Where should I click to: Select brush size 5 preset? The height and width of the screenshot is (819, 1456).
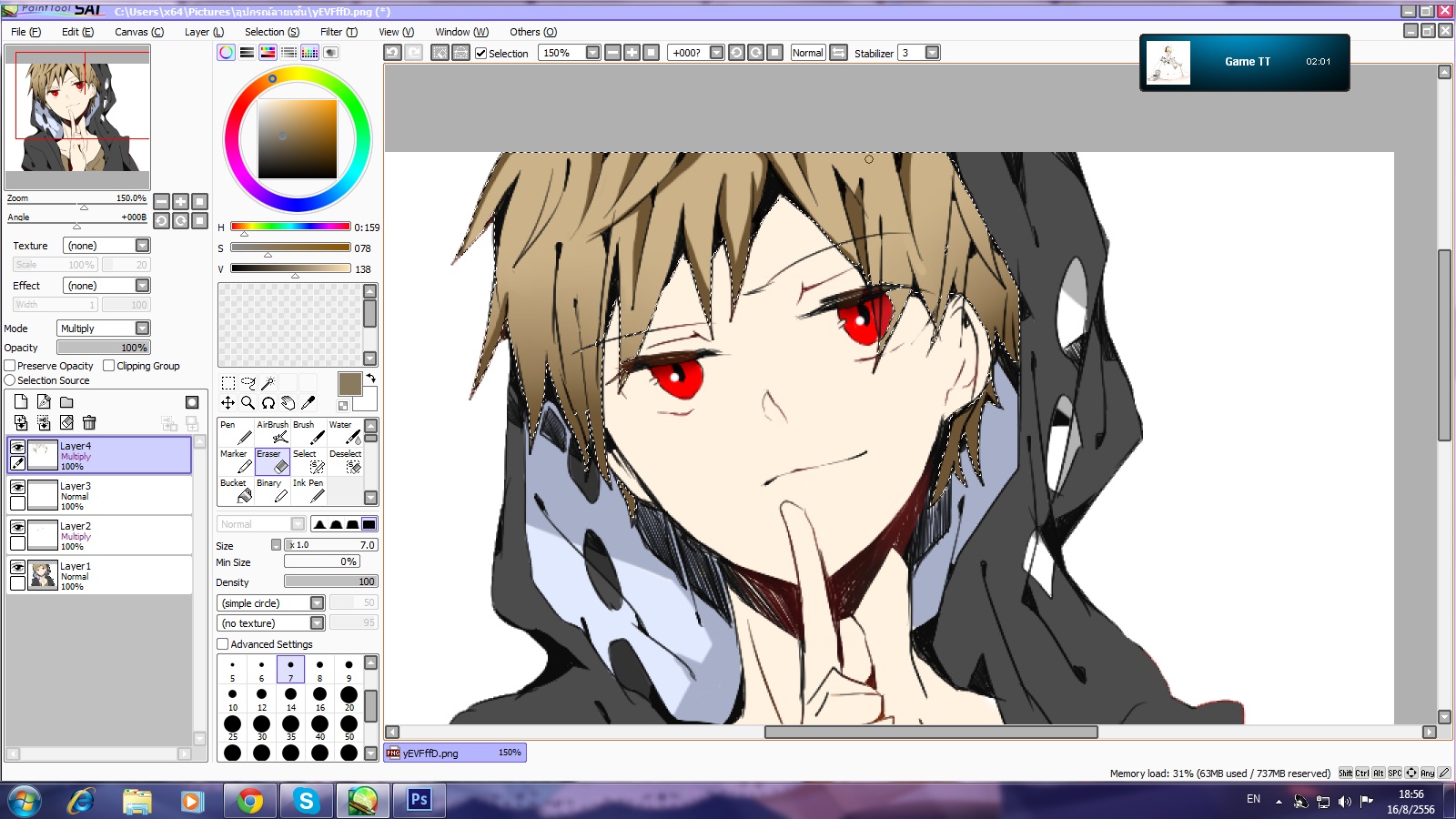[x=233, y=669]
